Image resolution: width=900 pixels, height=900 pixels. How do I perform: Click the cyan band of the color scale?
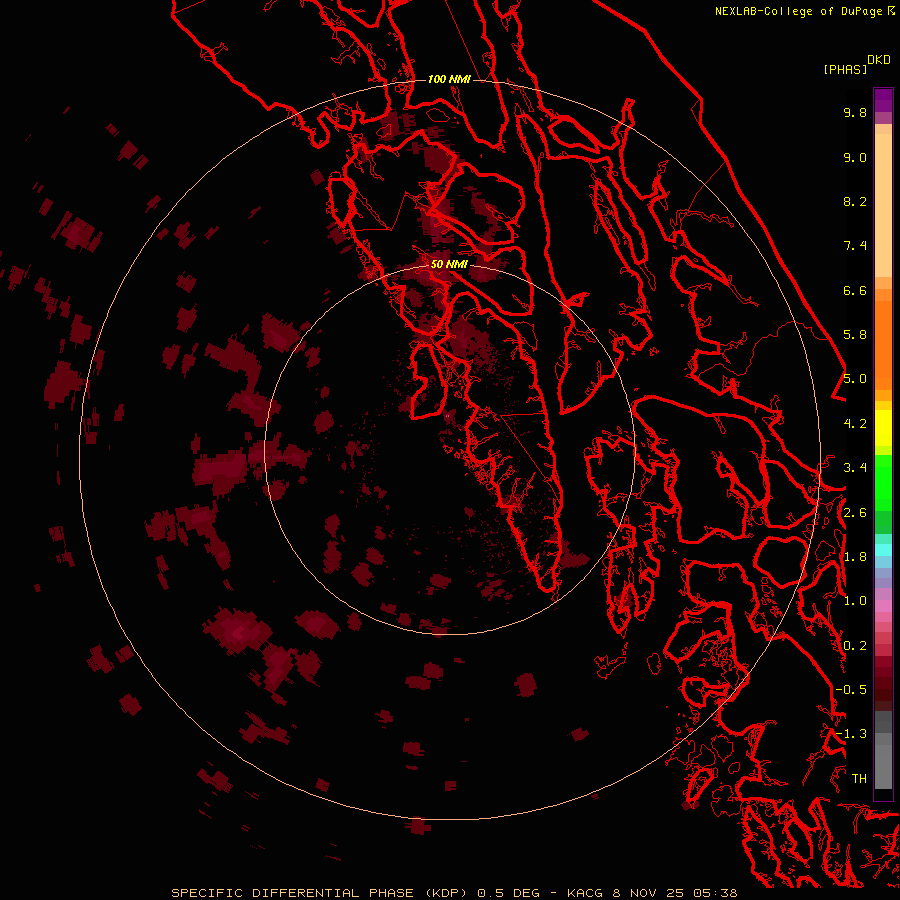pyautogui.click(x=883, y=550)
